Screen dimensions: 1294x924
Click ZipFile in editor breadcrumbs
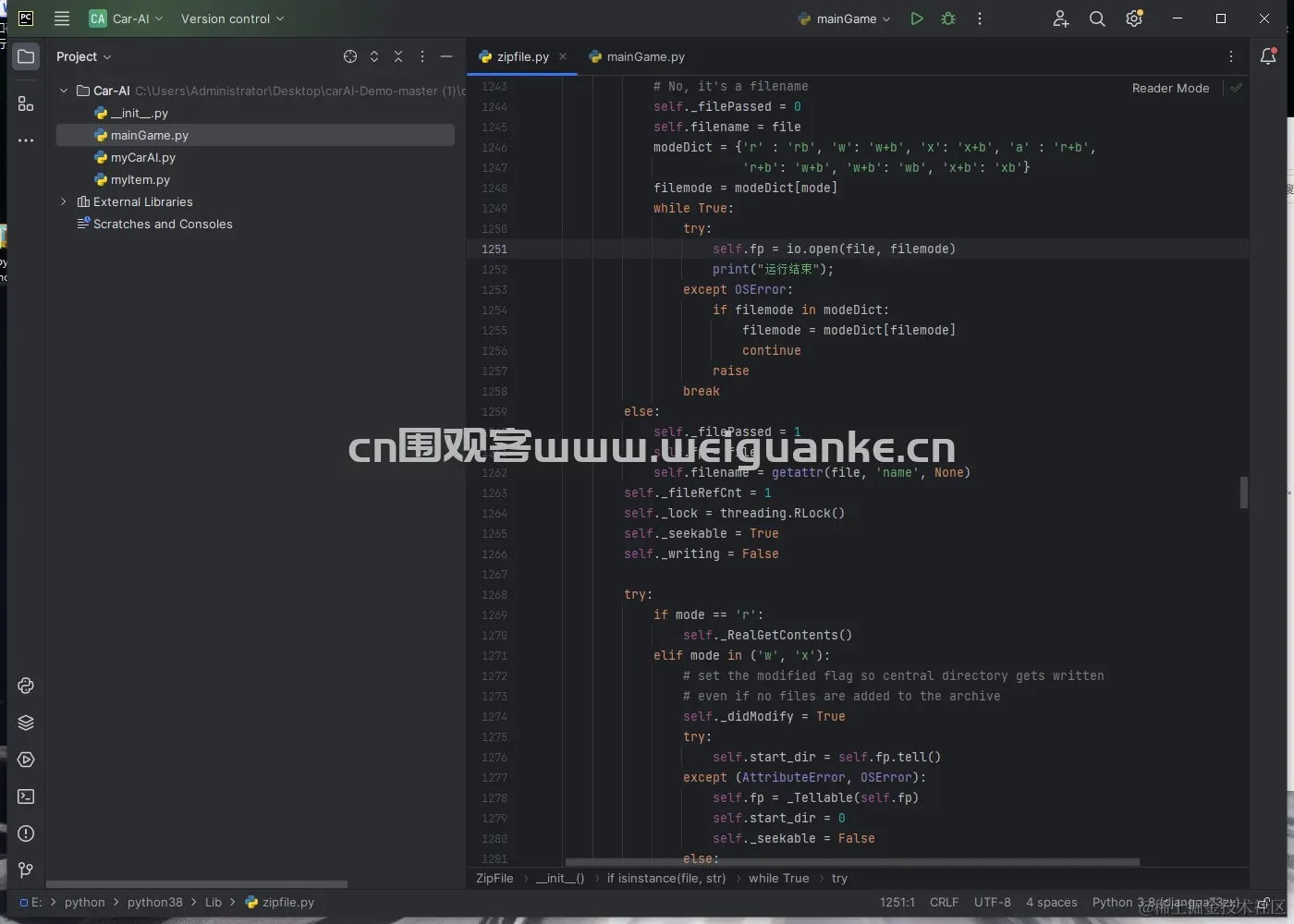[494, 878]
